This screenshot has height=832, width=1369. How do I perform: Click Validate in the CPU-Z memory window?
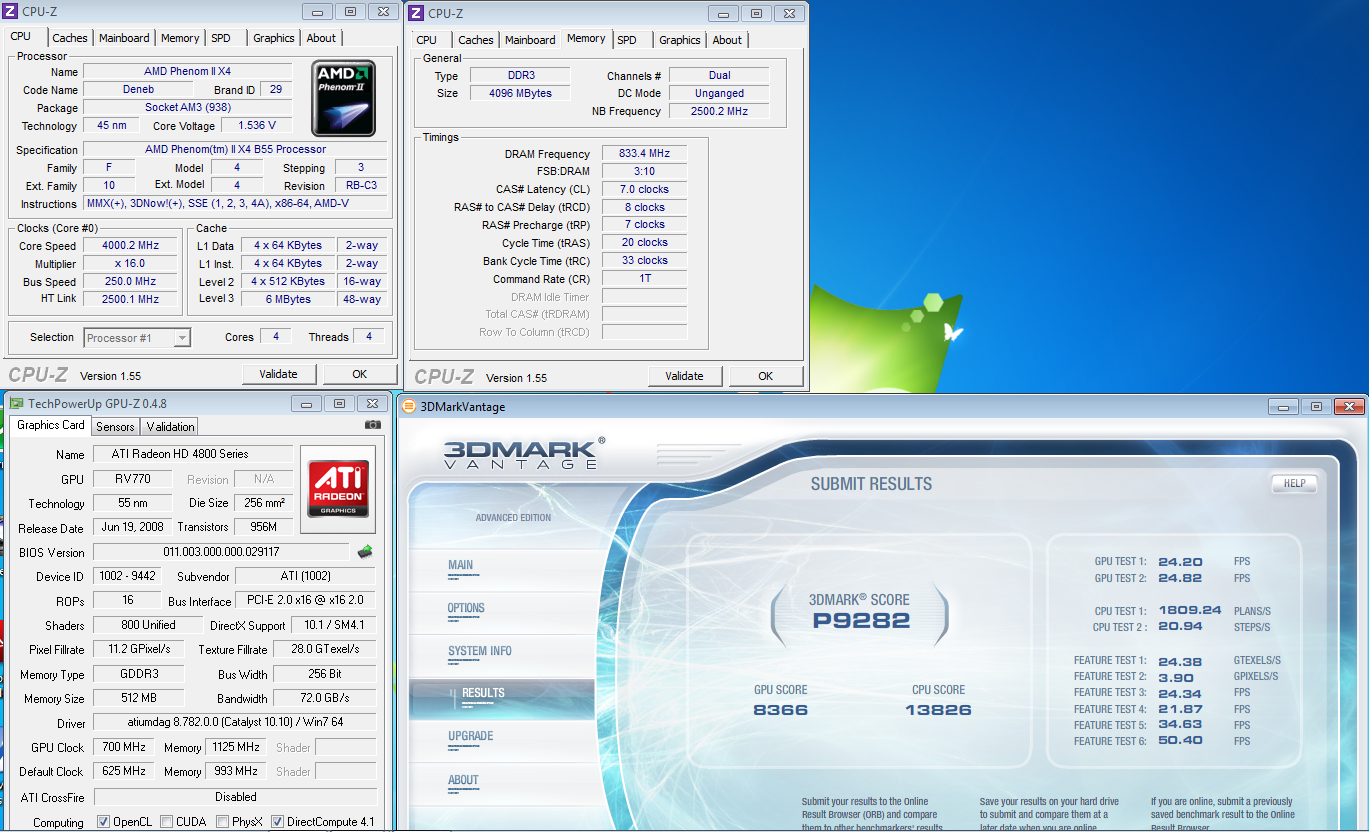pyautogui.click(x=684, y=376)
